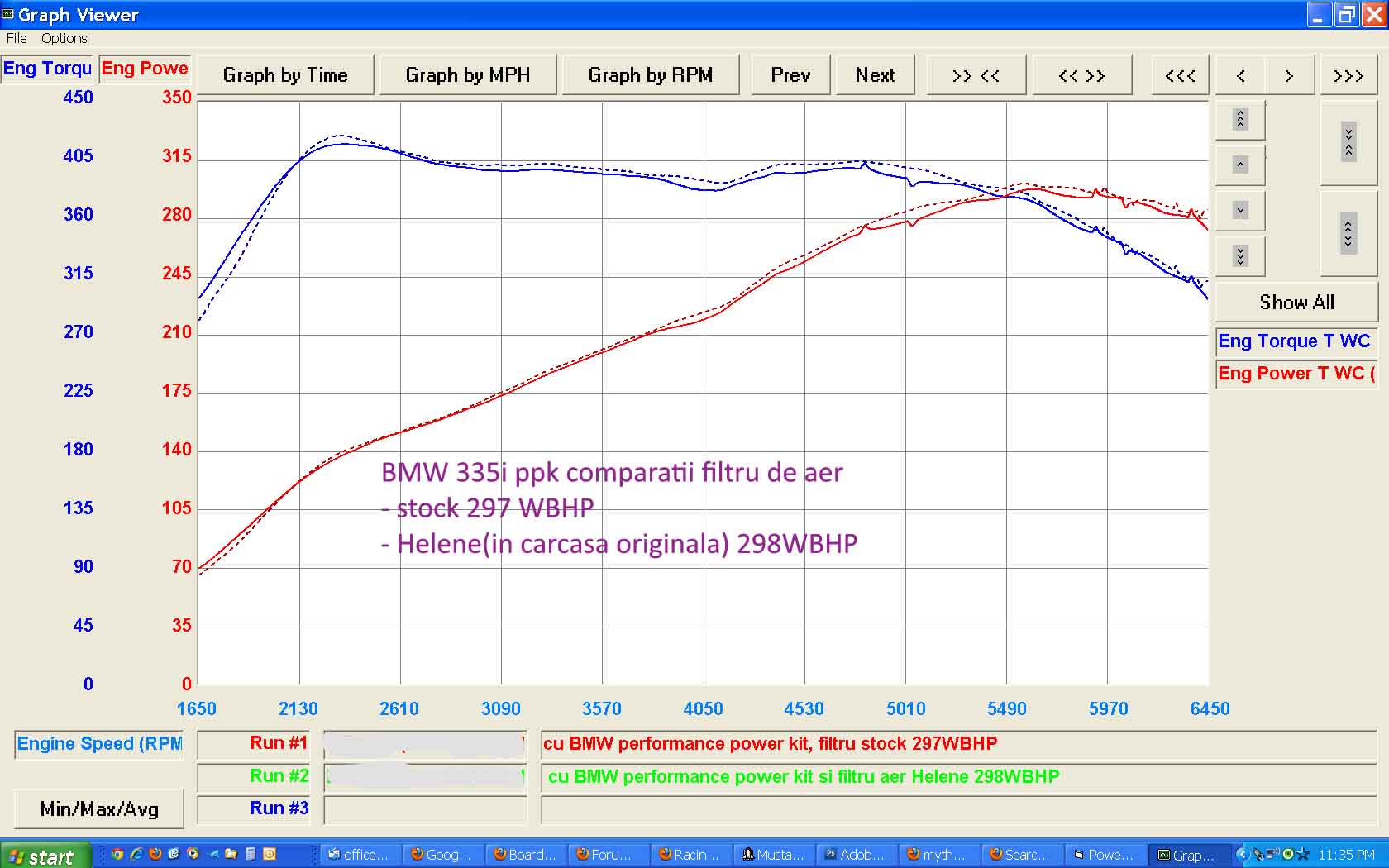Click Run #2 description 'filtru aer Helene 298WBHP'
This screenshot has height=868, width=1389.
pos(958,776)
